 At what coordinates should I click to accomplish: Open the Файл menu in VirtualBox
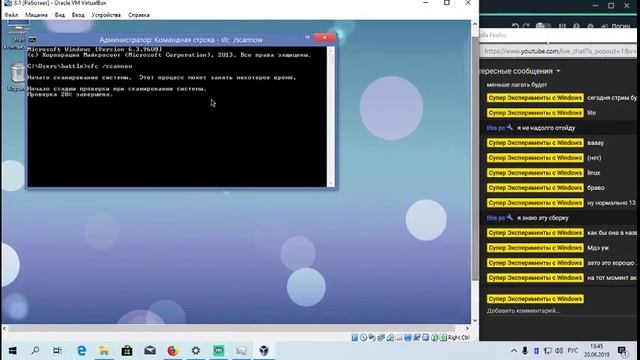pos(11,15)
